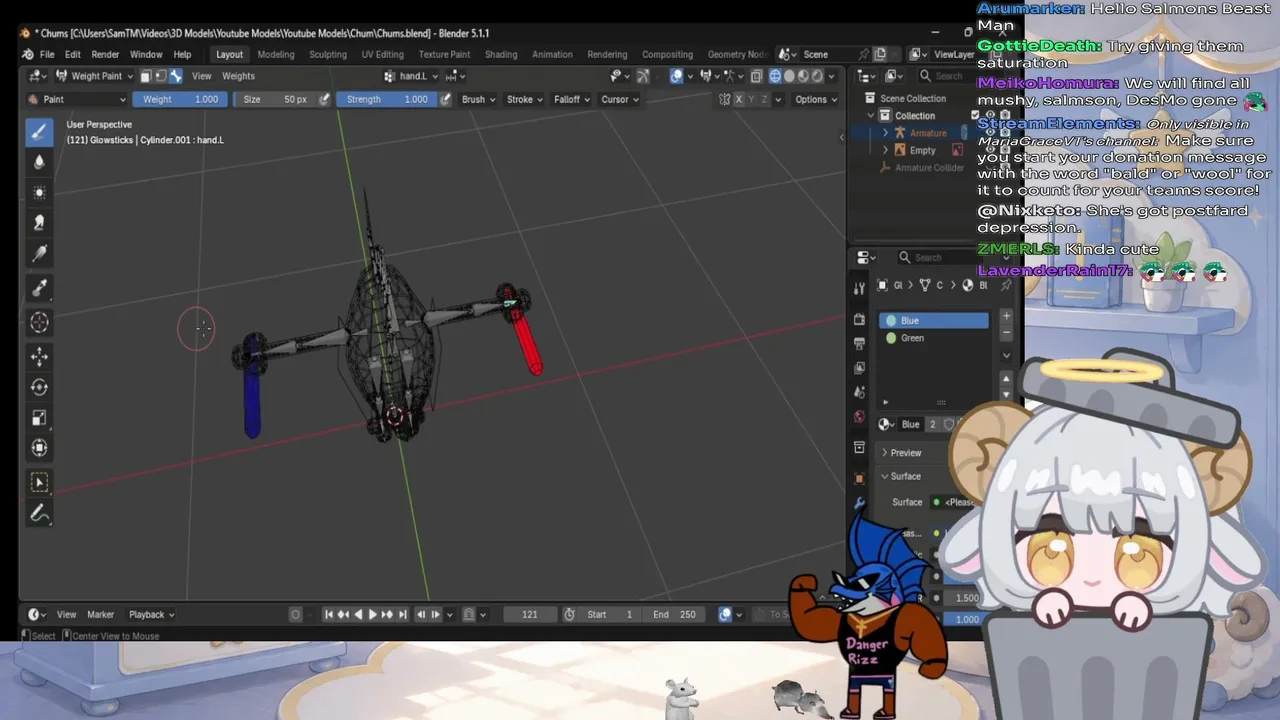Open the hand.L vertex group dropdown
The height and width of the screenshot is (720, 1280).
point(412,76)
